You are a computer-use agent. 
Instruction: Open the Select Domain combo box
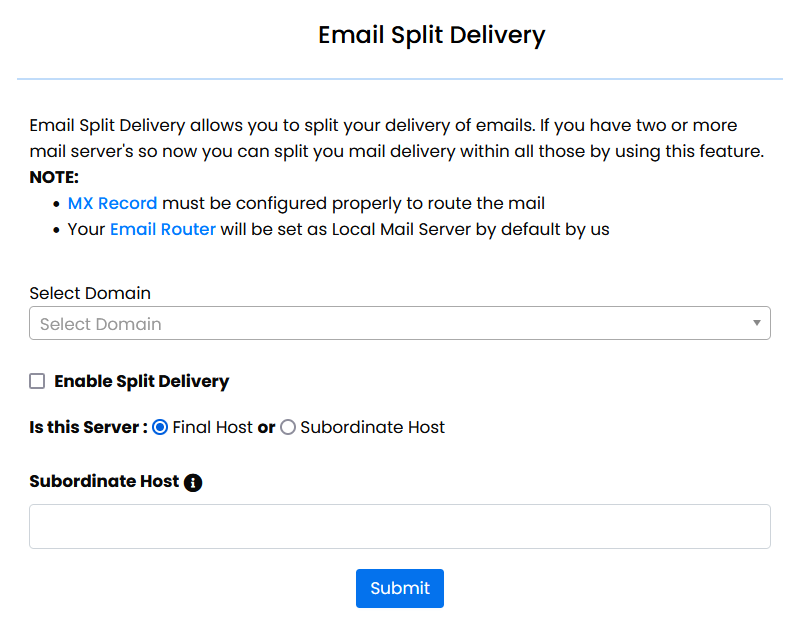click(x=399, y=323)
